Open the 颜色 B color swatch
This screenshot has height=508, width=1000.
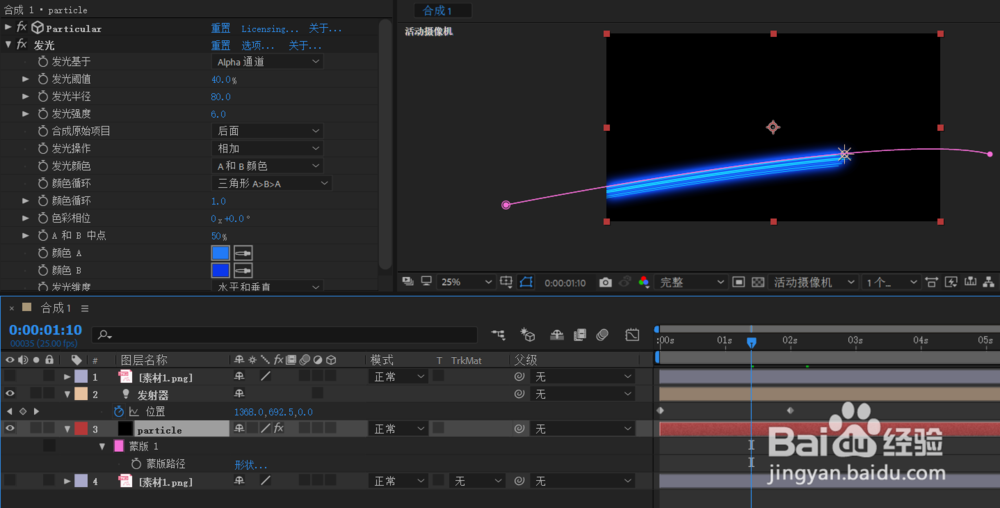coord(220,270)
